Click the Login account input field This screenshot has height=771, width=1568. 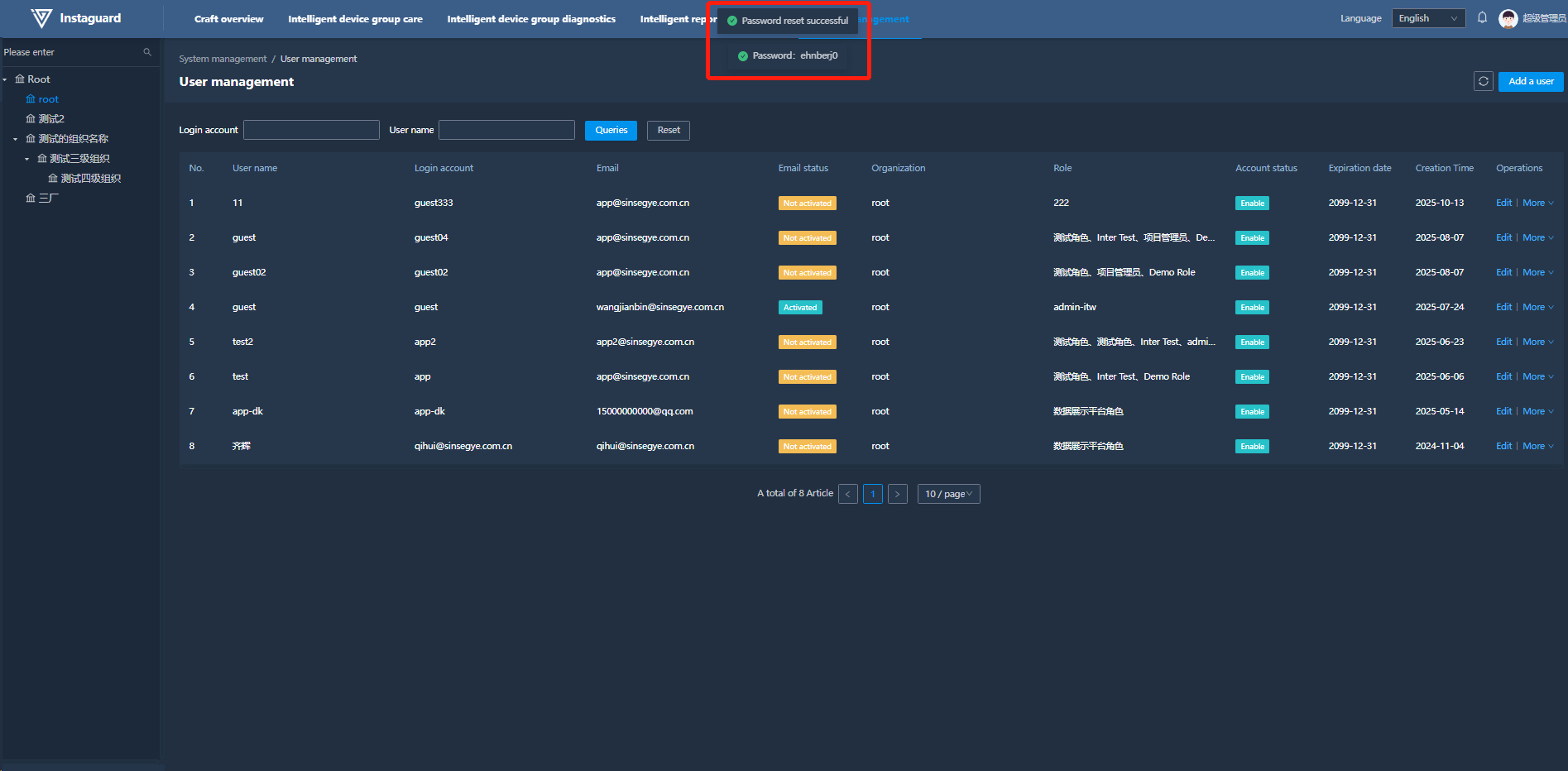311,130
